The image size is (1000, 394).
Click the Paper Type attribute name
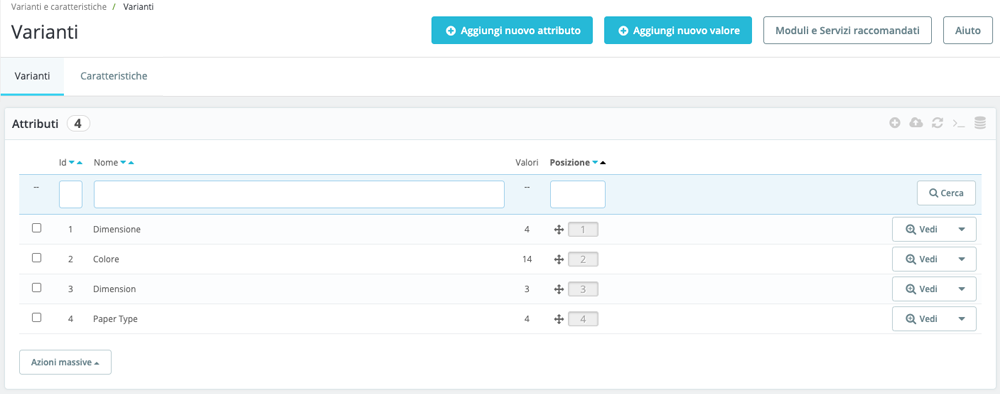click(115, 319)
